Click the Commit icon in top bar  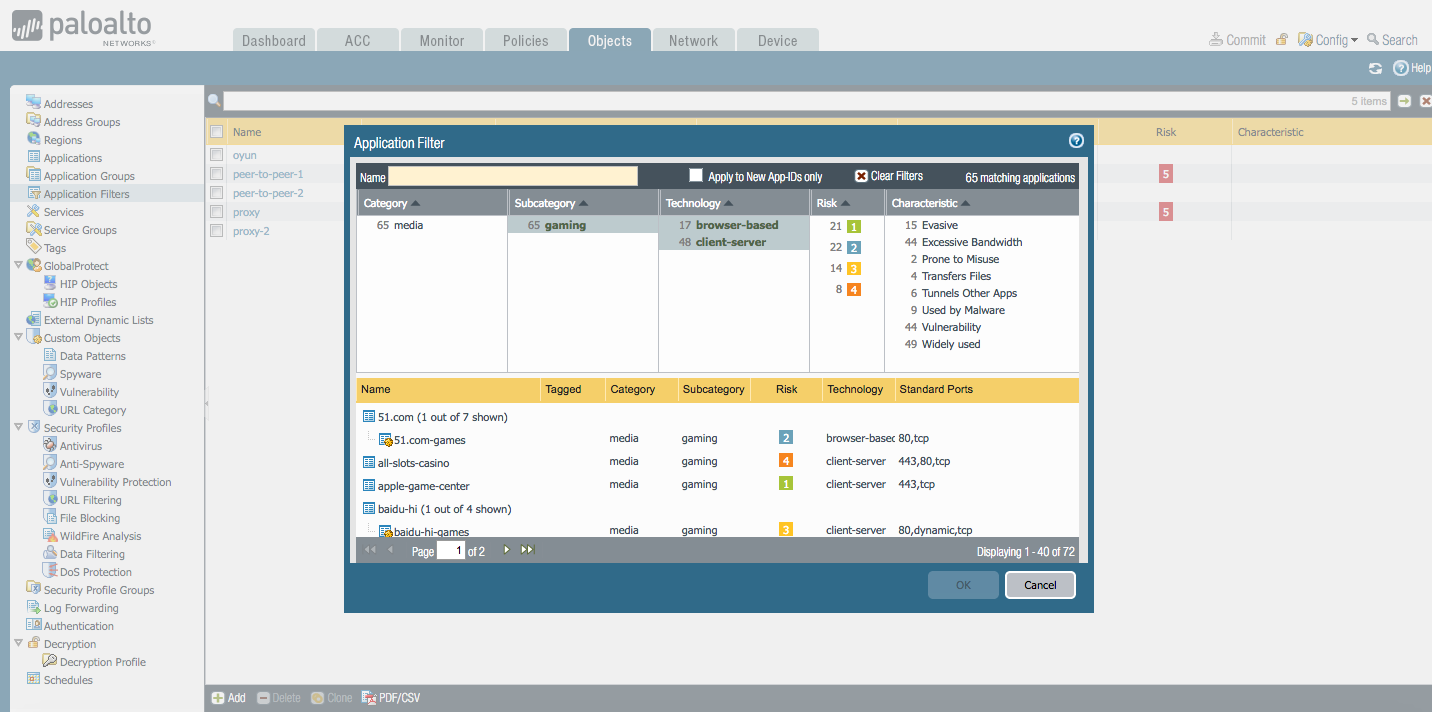(x=1216, y=40)
